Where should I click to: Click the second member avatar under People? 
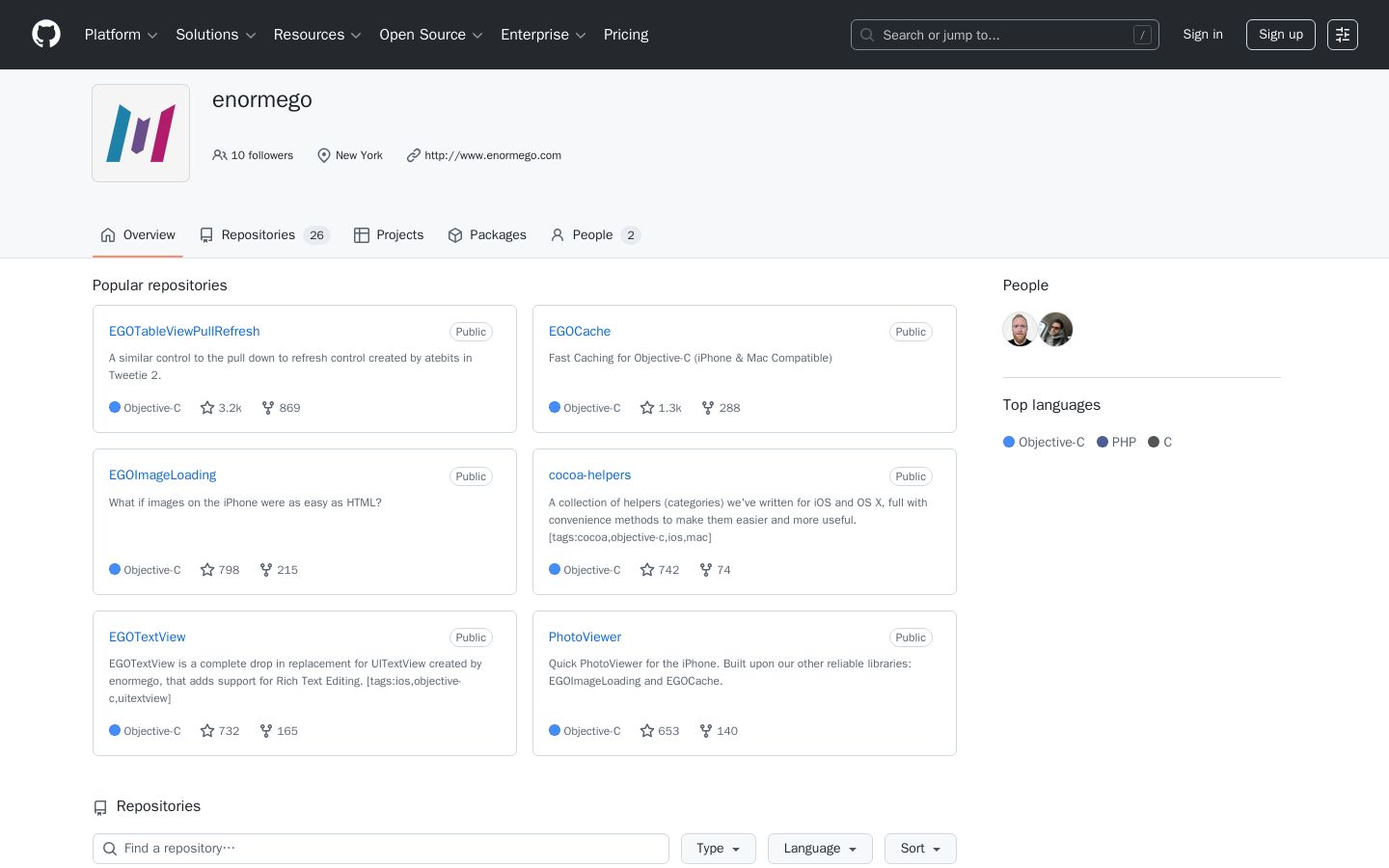pyautogui.click(x=1056, y=330)
